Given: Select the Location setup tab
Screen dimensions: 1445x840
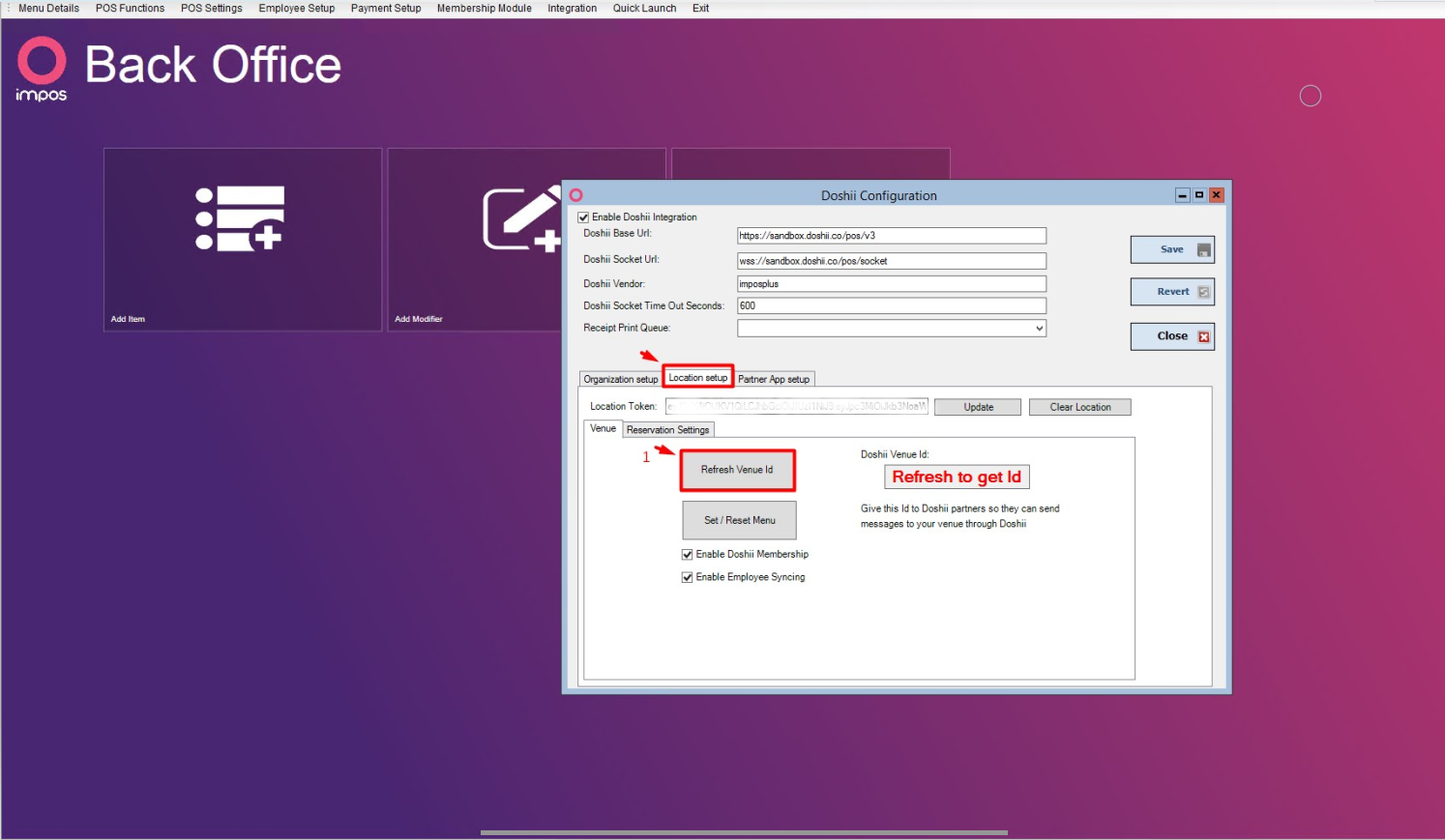Looking at the screenshot, I should pyautogui.click(x=698, y=378).
